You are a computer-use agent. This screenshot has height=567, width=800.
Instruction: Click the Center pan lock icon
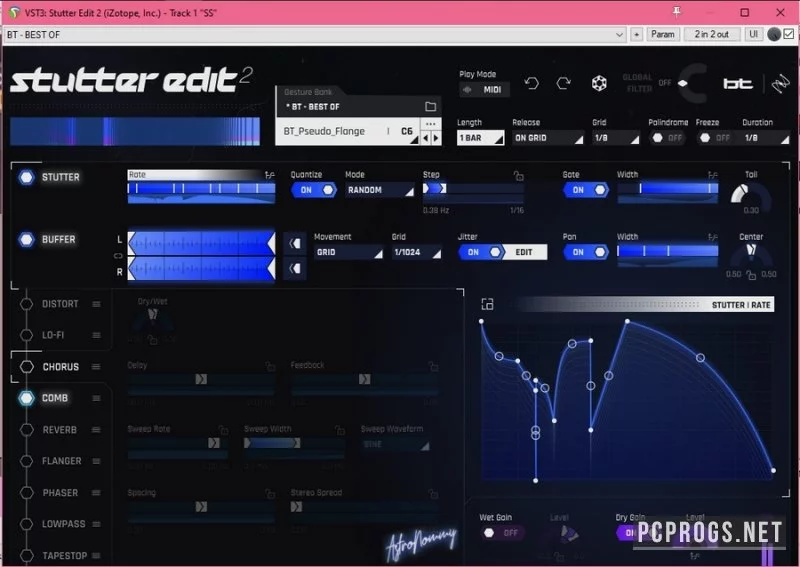pos(751,276)
